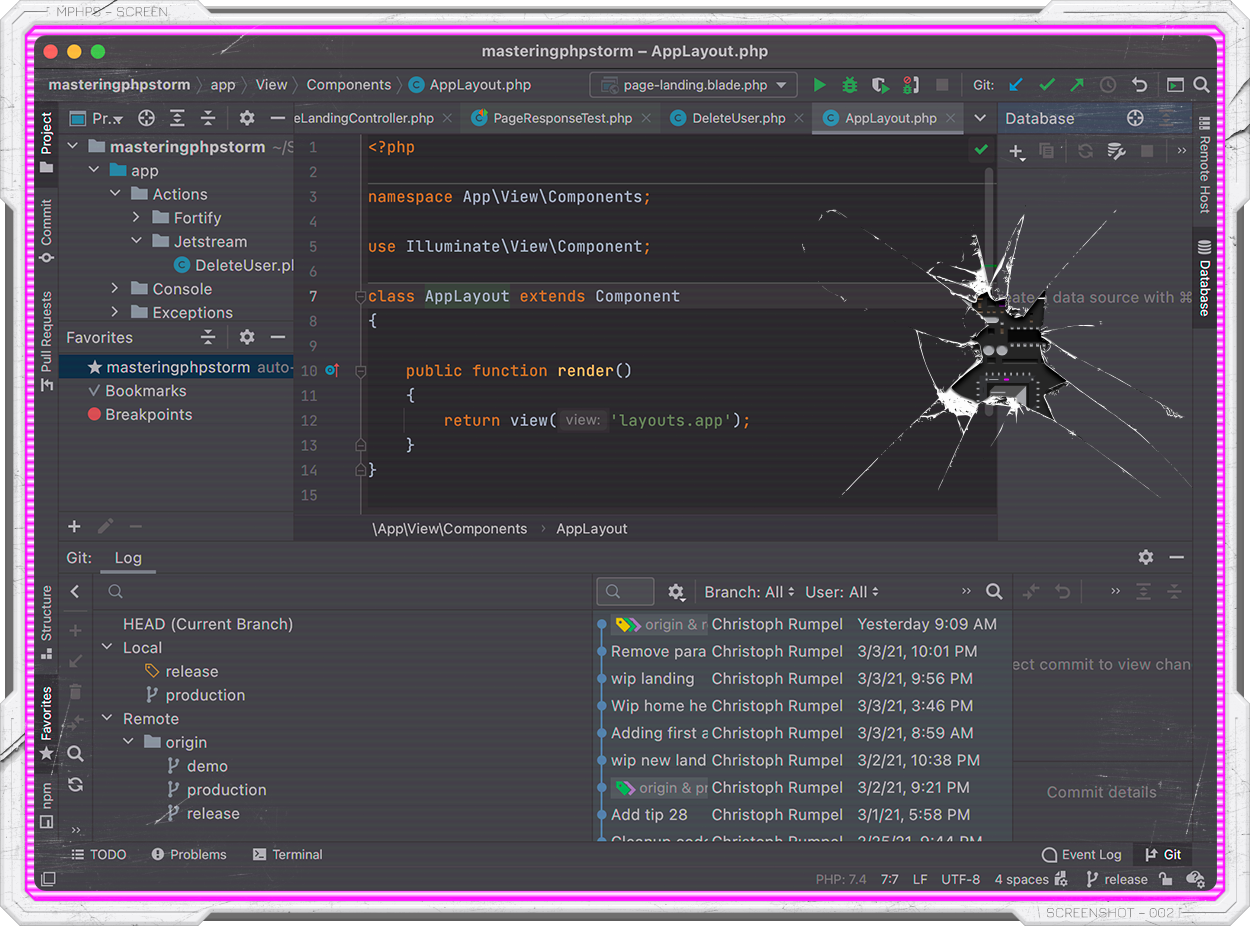
Task: Refresh branches icon in Git sidebar
Action: pyautogui.click(x=75, y=785)
